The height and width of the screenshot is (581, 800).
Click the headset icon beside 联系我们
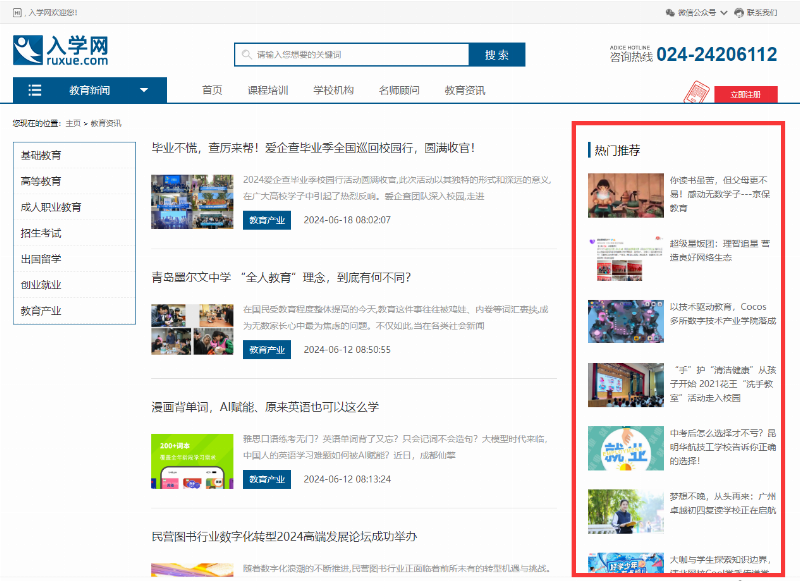(x=739, y=13)
